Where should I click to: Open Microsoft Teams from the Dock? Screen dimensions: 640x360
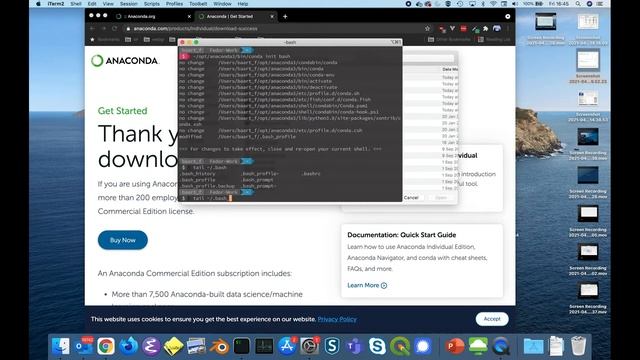tap(354, 346)
